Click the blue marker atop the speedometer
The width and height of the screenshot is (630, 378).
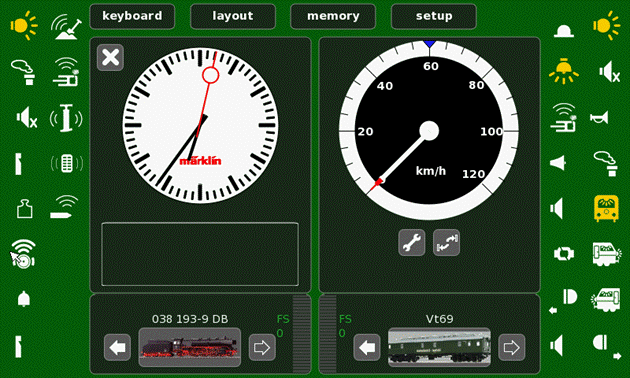click(x=430, y=43)
